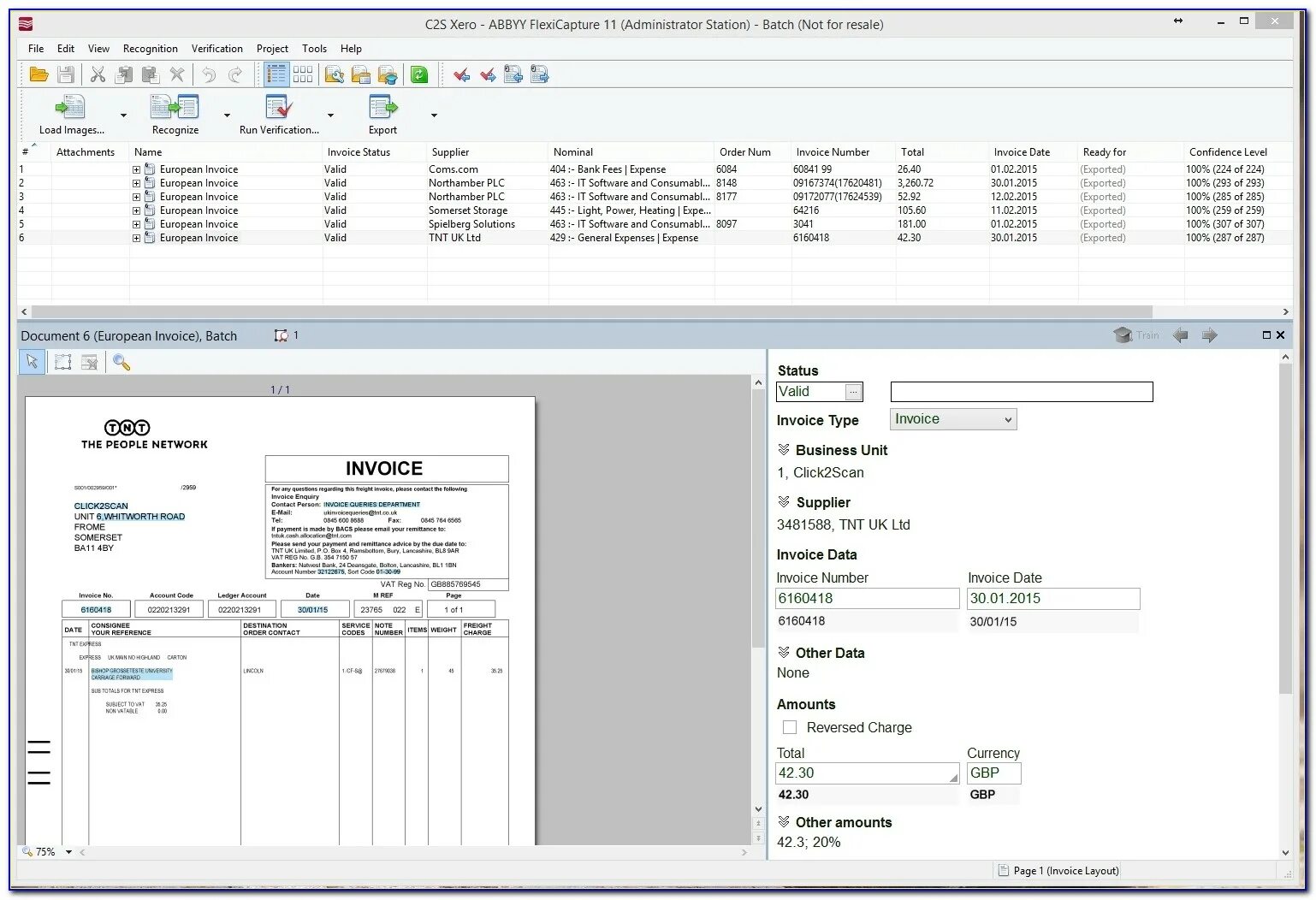Click the redo arrow icon

tap(235, 75)
